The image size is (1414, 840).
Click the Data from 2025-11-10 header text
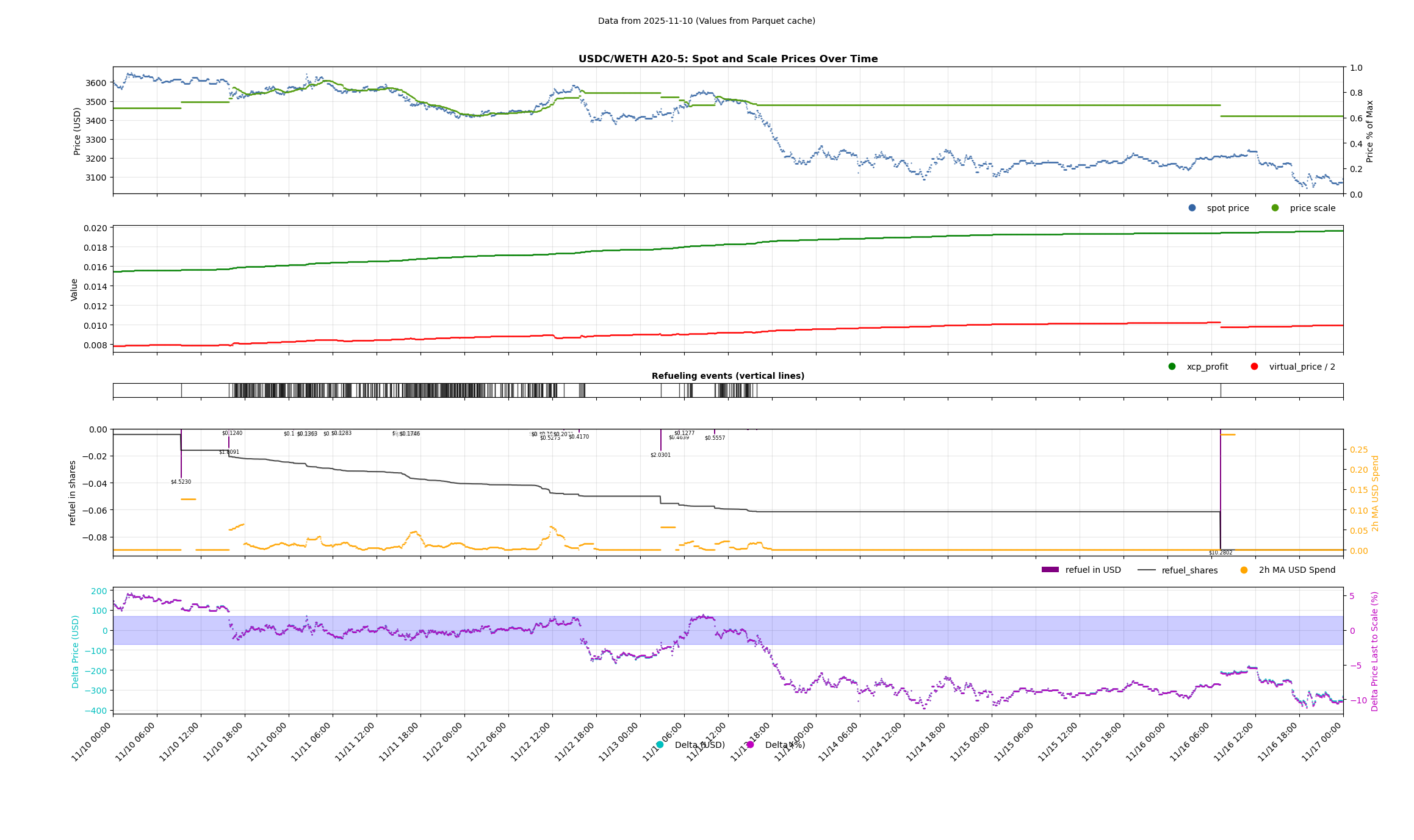pyautogui.click(x=706, y=21)
